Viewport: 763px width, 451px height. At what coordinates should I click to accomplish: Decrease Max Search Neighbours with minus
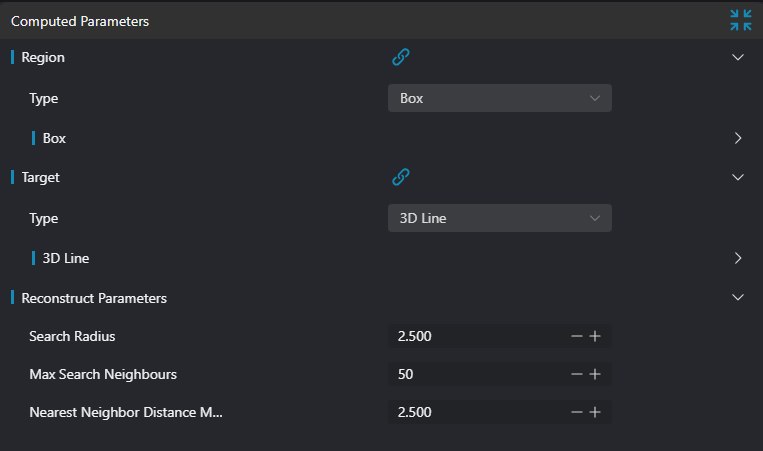coord(577,374)
